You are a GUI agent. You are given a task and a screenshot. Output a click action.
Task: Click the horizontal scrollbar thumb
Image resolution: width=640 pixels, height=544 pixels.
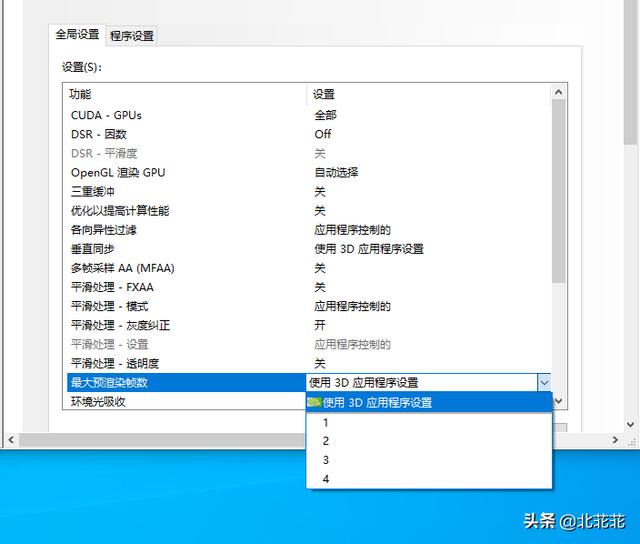pos(163,440)
